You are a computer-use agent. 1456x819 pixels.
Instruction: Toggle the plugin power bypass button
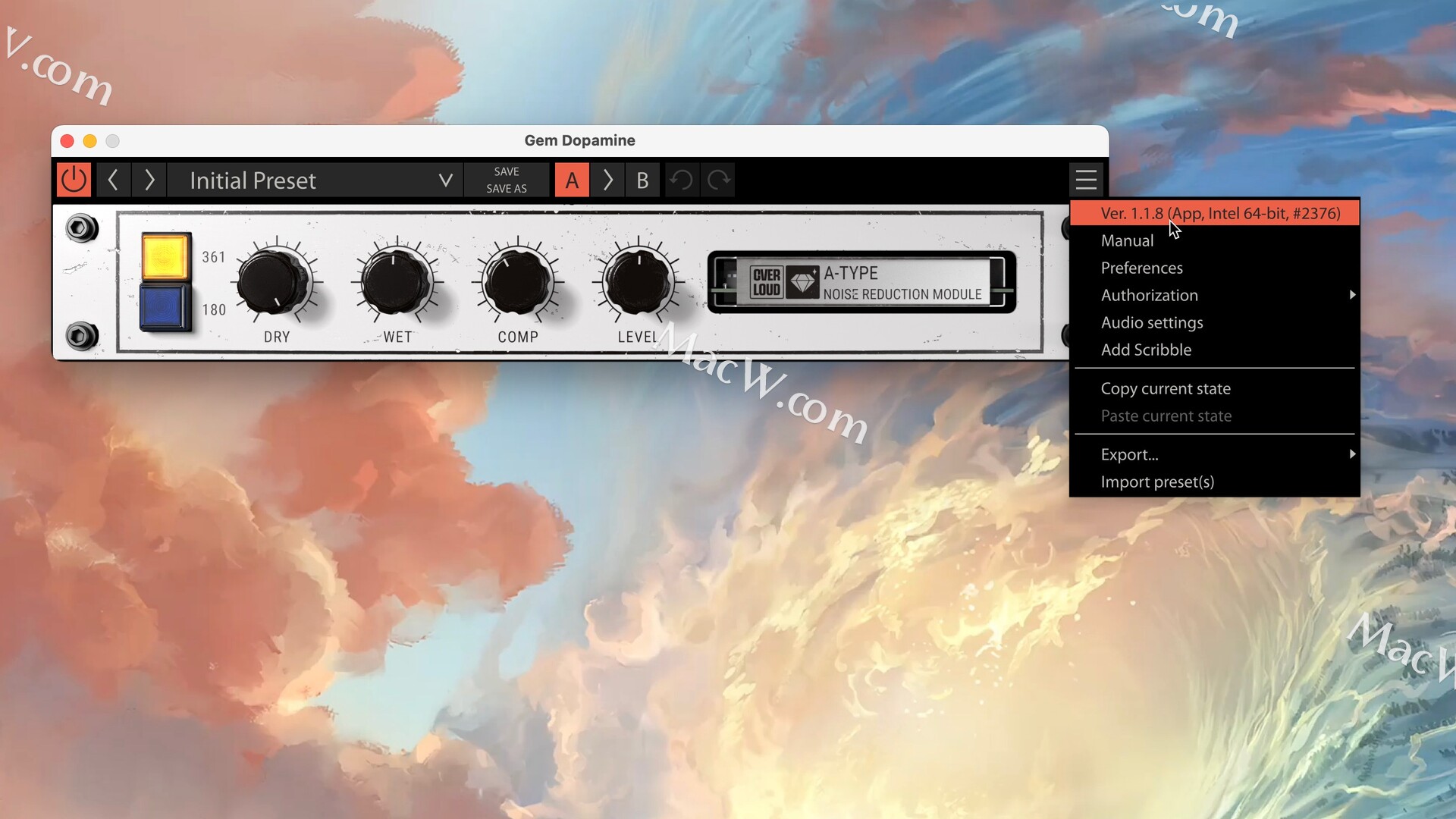coord(74,180)
